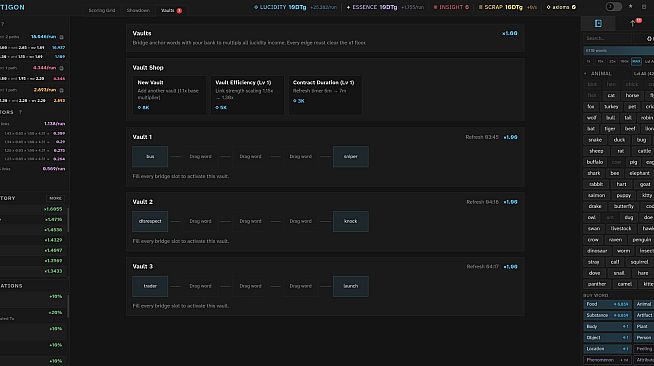Select the 'trader' anchor in Vault 3

150,286
